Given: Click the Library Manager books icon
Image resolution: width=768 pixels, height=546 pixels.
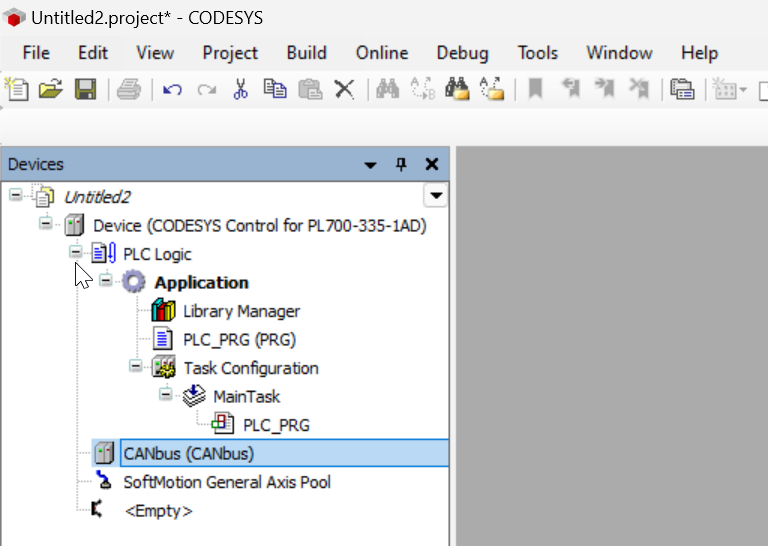Looking at the screenshot, I should [163, 311].
